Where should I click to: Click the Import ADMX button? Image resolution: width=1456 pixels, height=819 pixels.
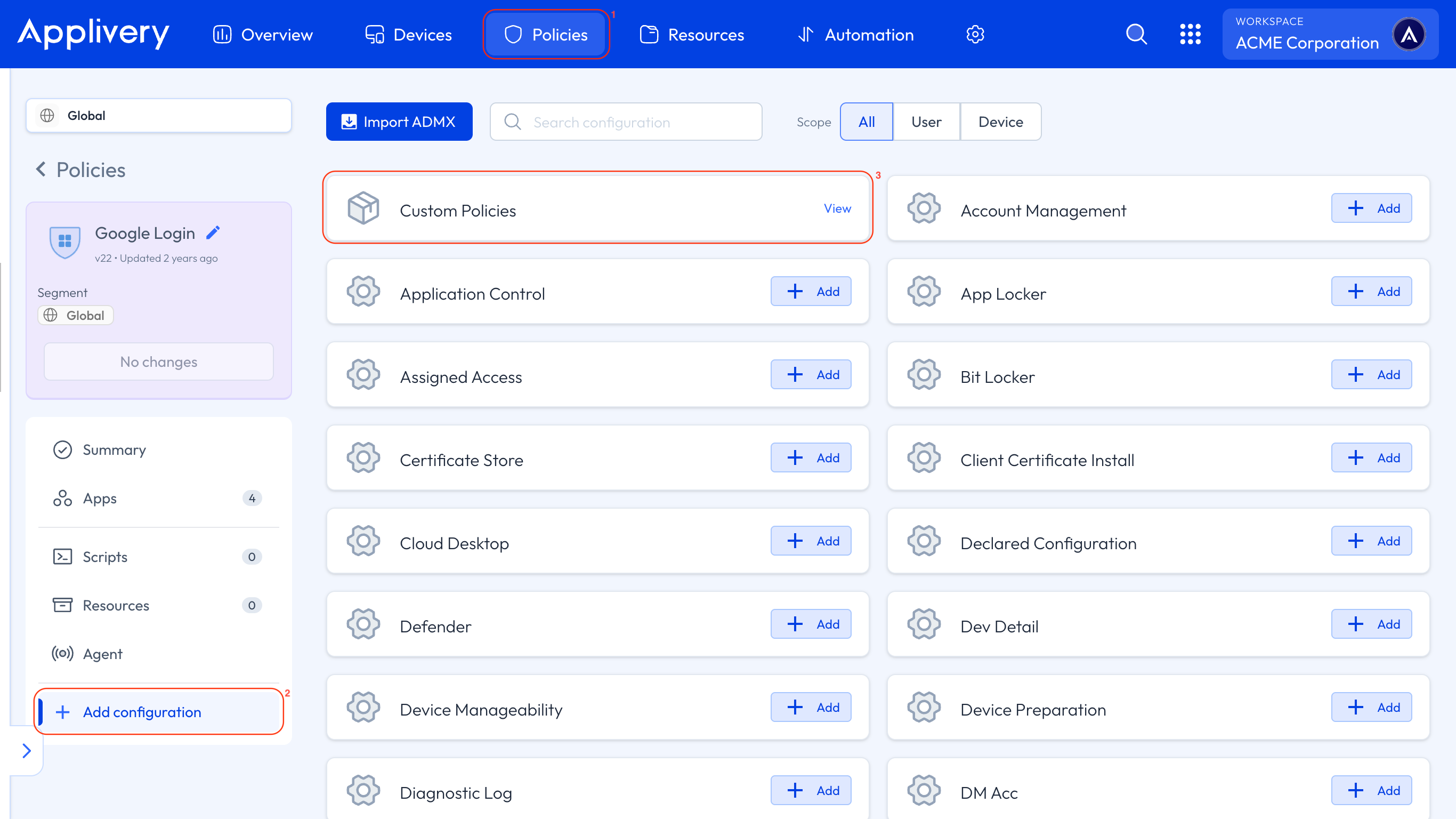(x=399, y=122)
